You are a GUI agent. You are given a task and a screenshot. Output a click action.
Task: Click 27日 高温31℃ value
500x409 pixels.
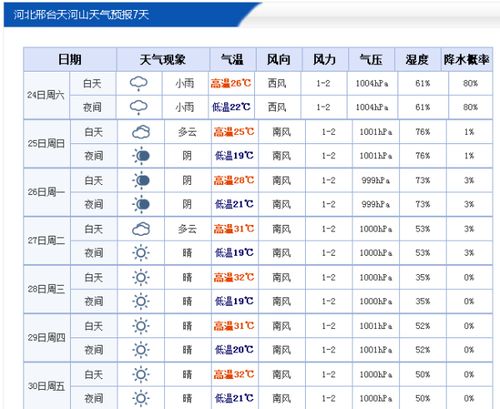point(234,229)
